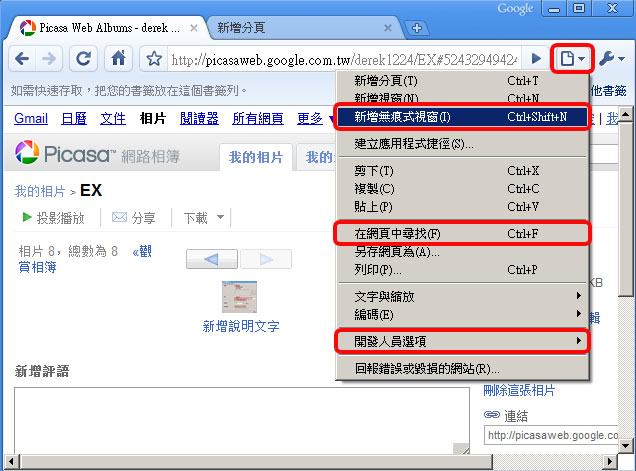This screenshot has width=636, height=471.
Task: Open the home page via house icon
Action: pos(118,59)
